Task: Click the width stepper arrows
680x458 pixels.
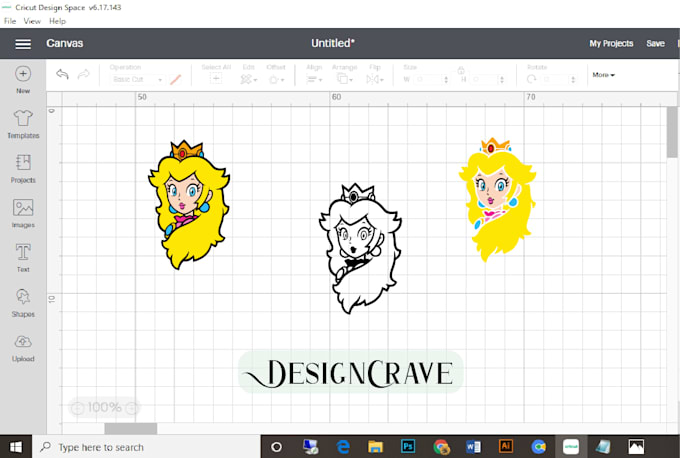Action: click(x=446, y=79)
